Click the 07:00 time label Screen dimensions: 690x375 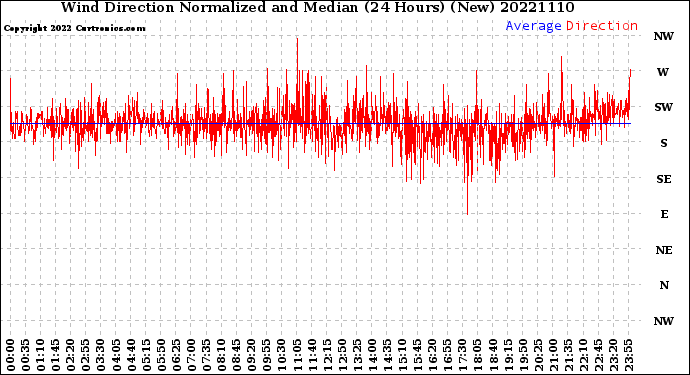click(x=191, y=356)
